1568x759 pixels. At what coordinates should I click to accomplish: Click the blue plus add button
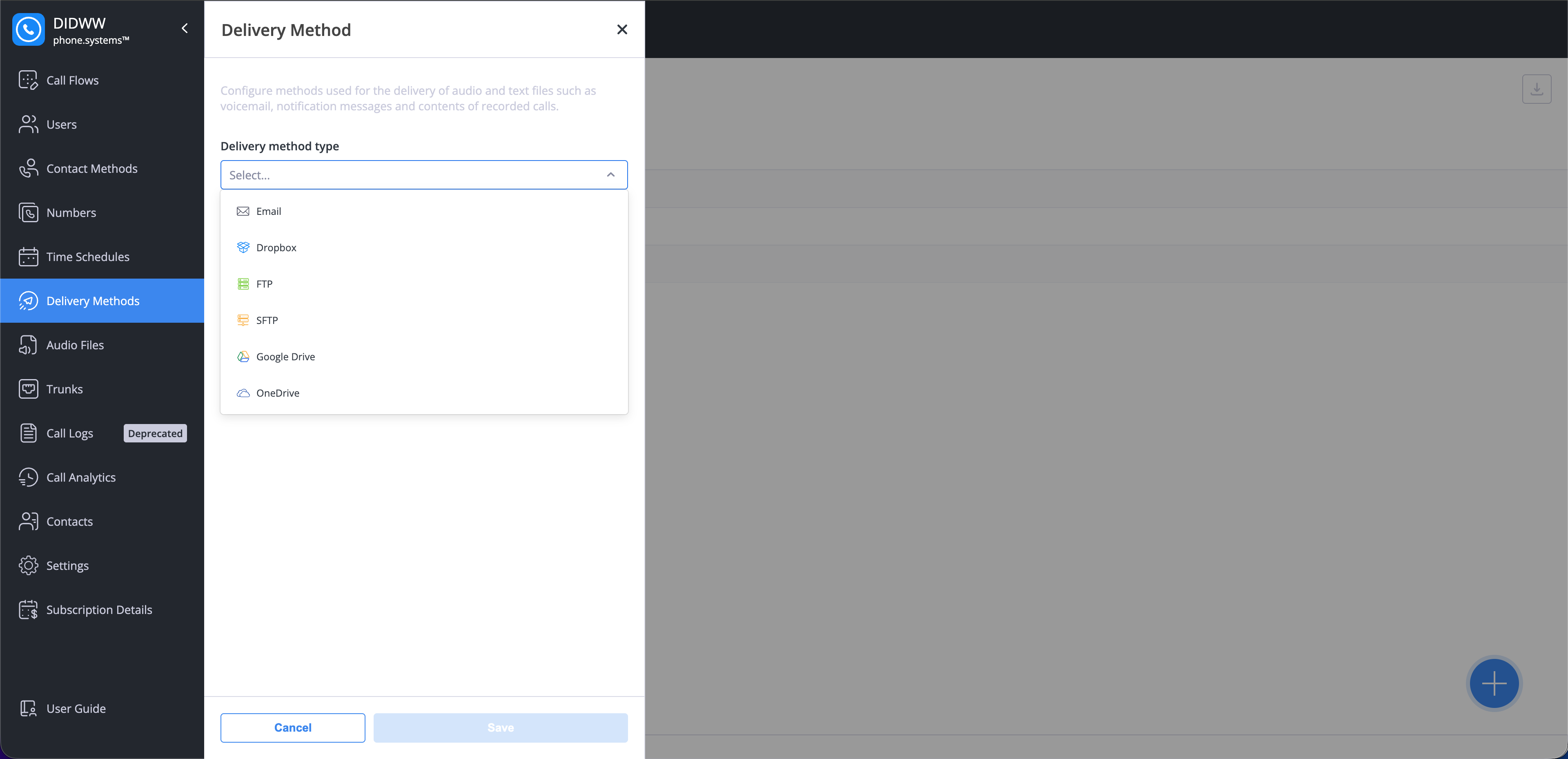[1494, 683]
